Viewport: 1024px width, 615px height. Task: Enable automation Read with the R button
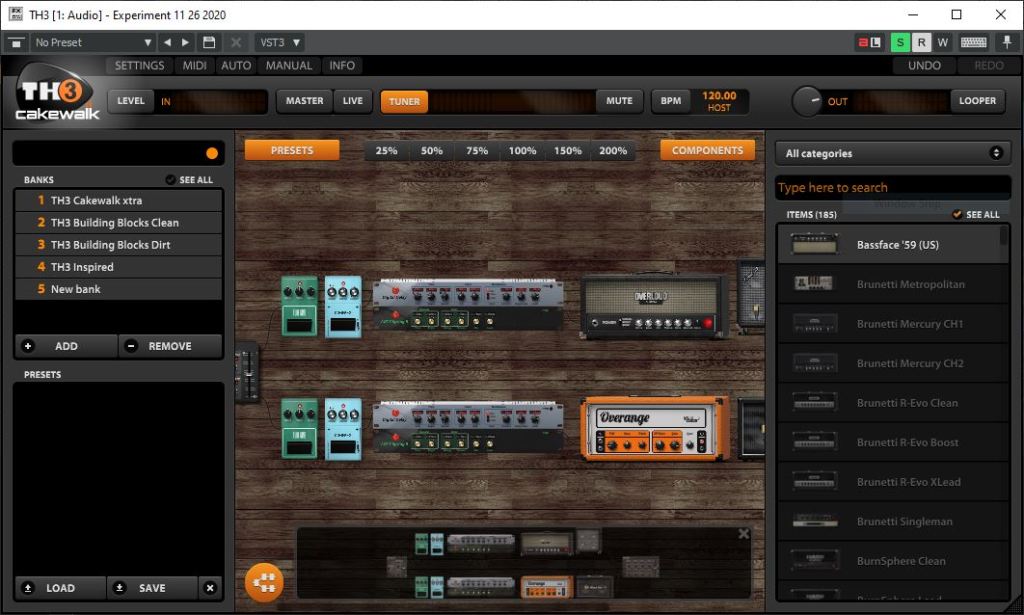coord(922,43)
